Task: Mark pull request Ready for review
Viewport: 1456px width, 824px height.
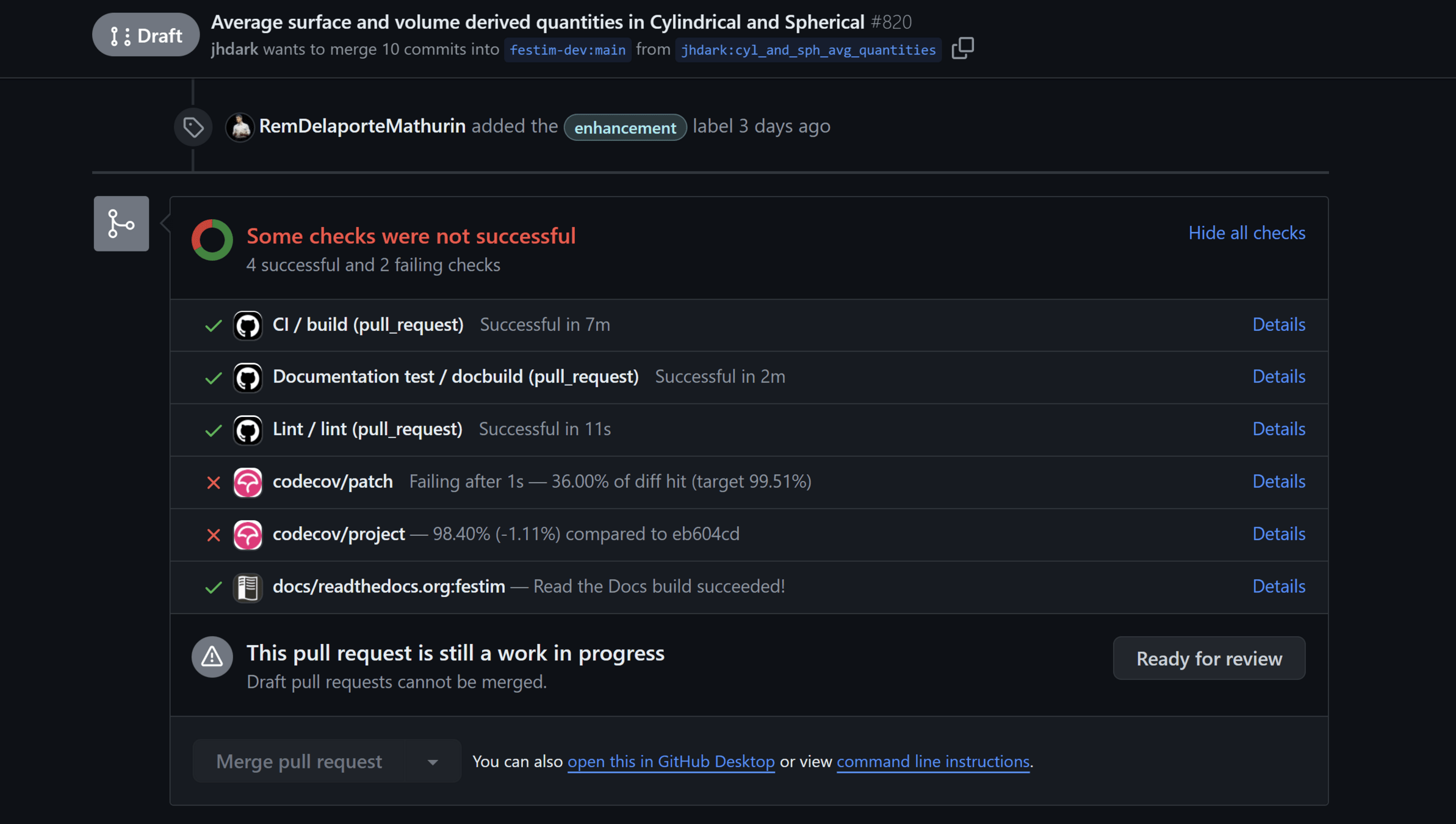Action: point(1208,658)
